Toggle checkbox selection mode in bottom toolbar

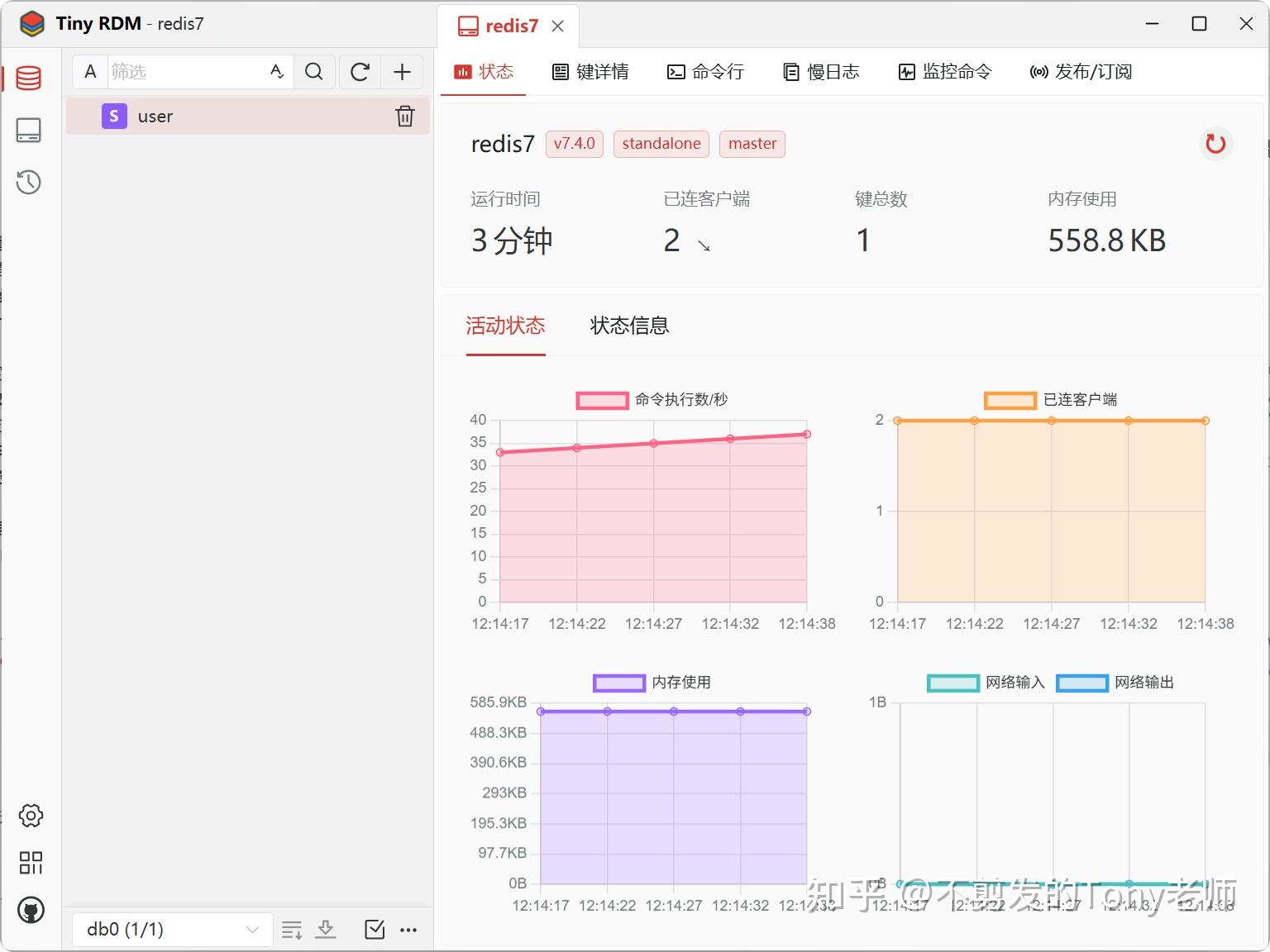[374, 929]
